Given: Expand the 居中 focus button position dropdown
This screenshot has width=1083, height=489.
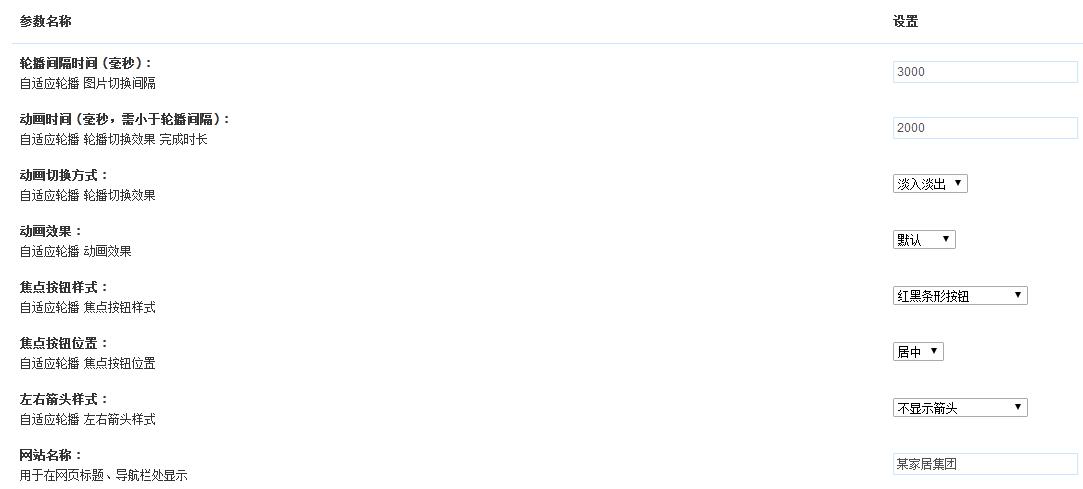Looking at the screenshot, I should [x=918, y=352].
